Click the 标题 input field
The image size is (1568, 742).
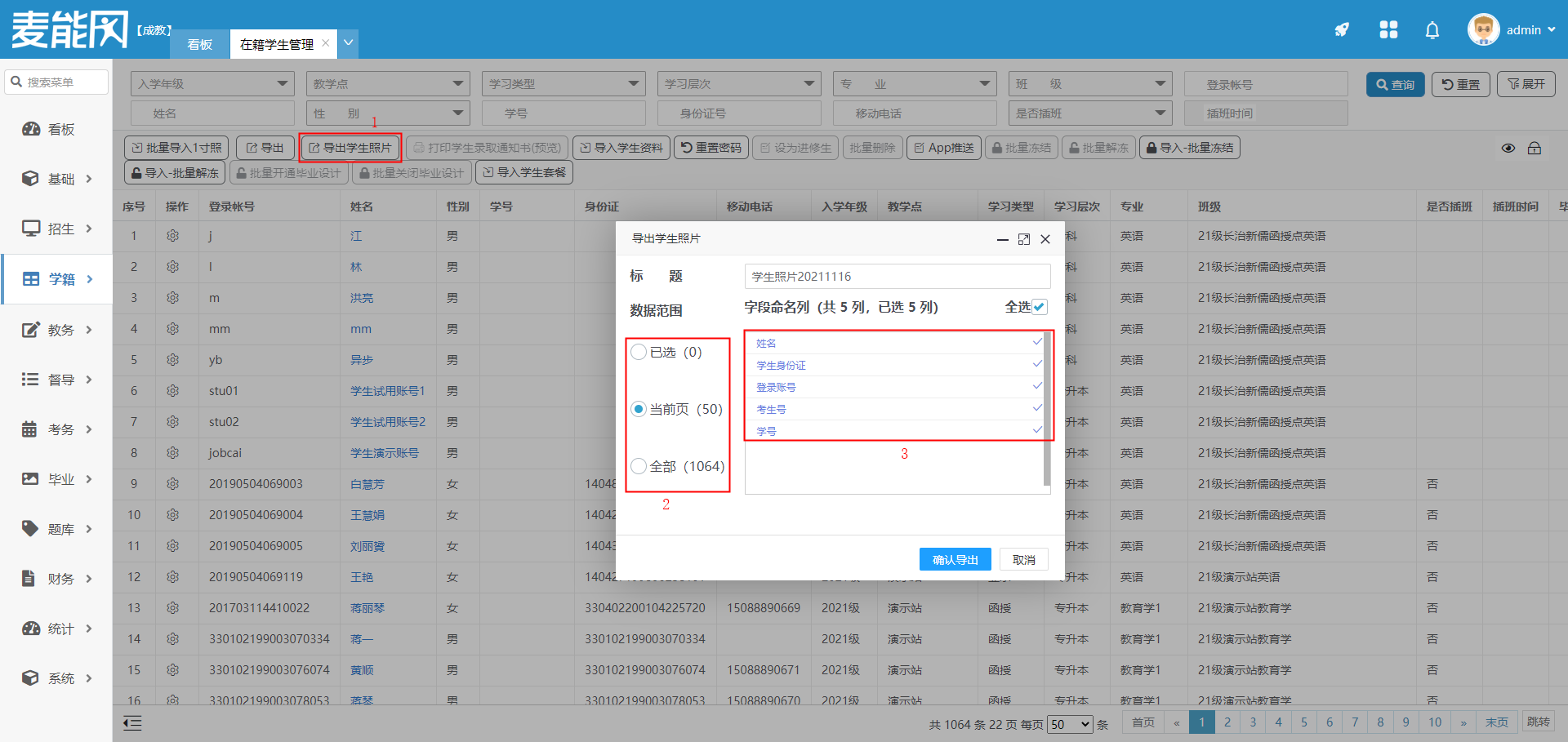897,277
